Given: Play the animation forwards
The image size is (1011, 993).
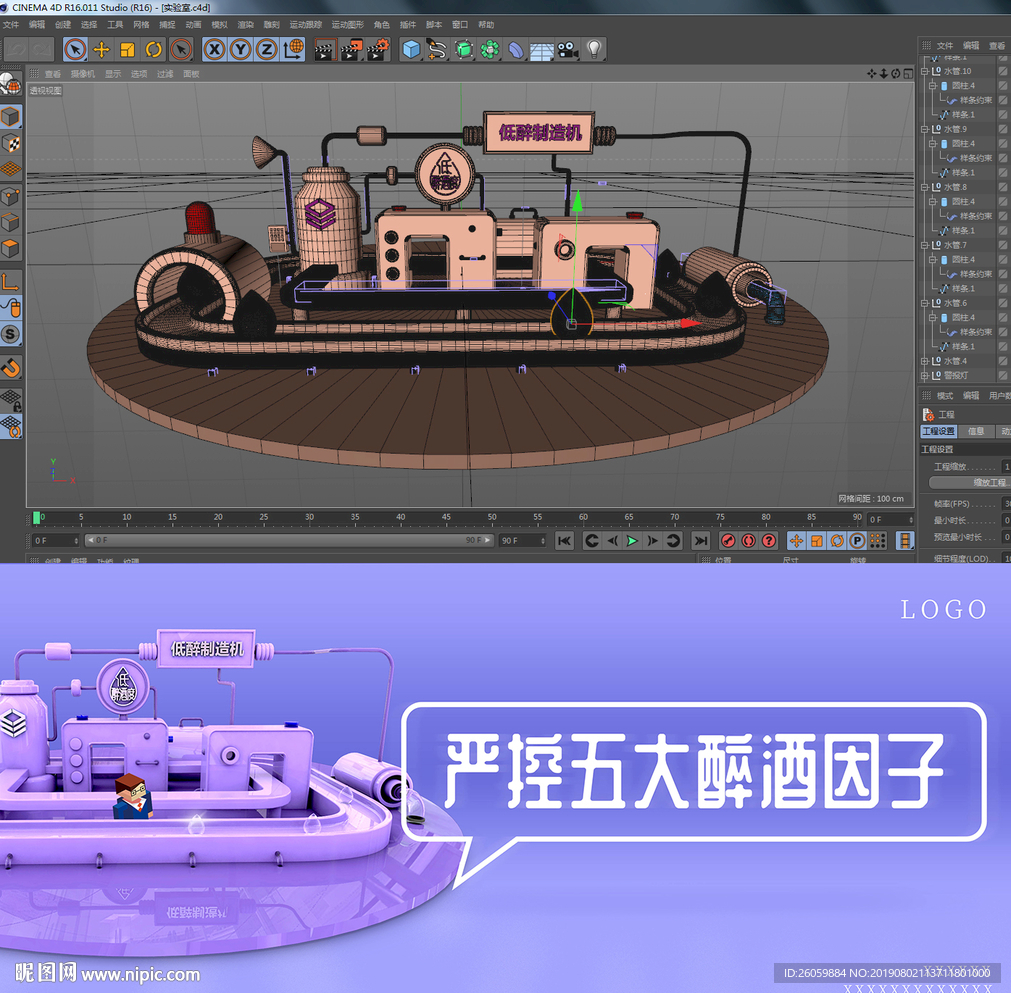Looking at the screenshot, I should point(632,540).
